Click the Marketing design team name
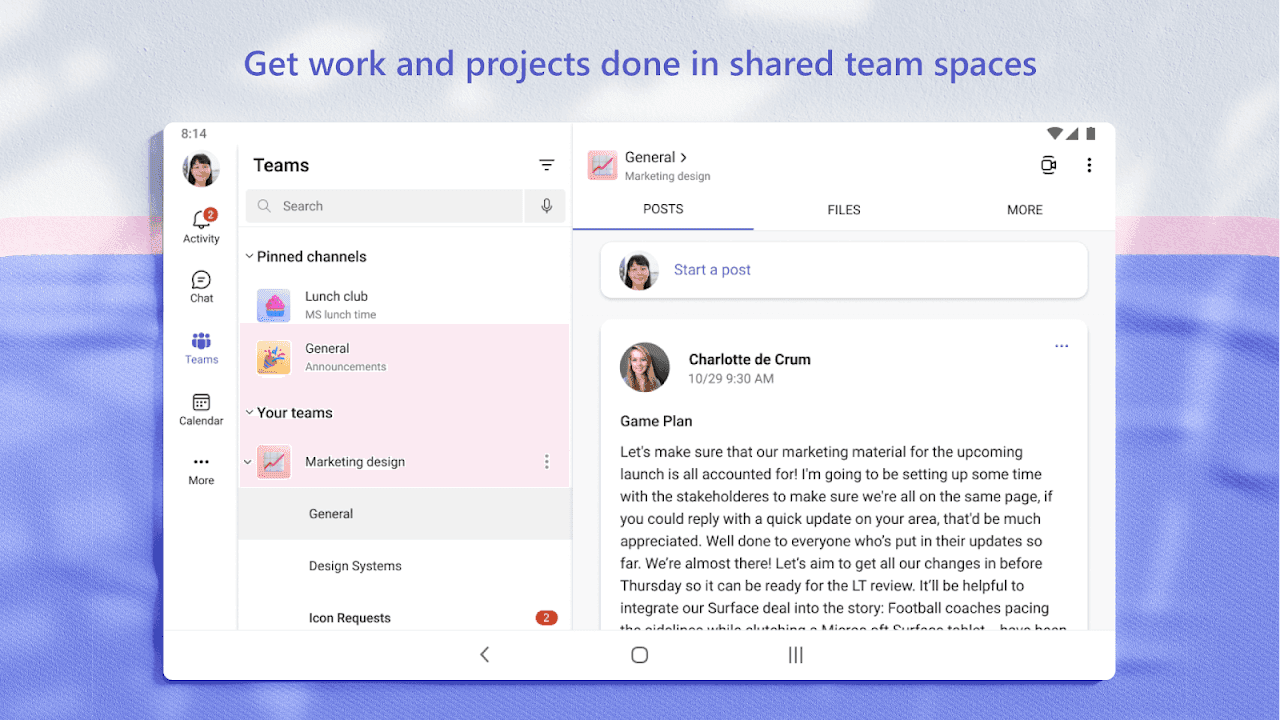This screenshot has width=1280, height=720. (355, 462)
